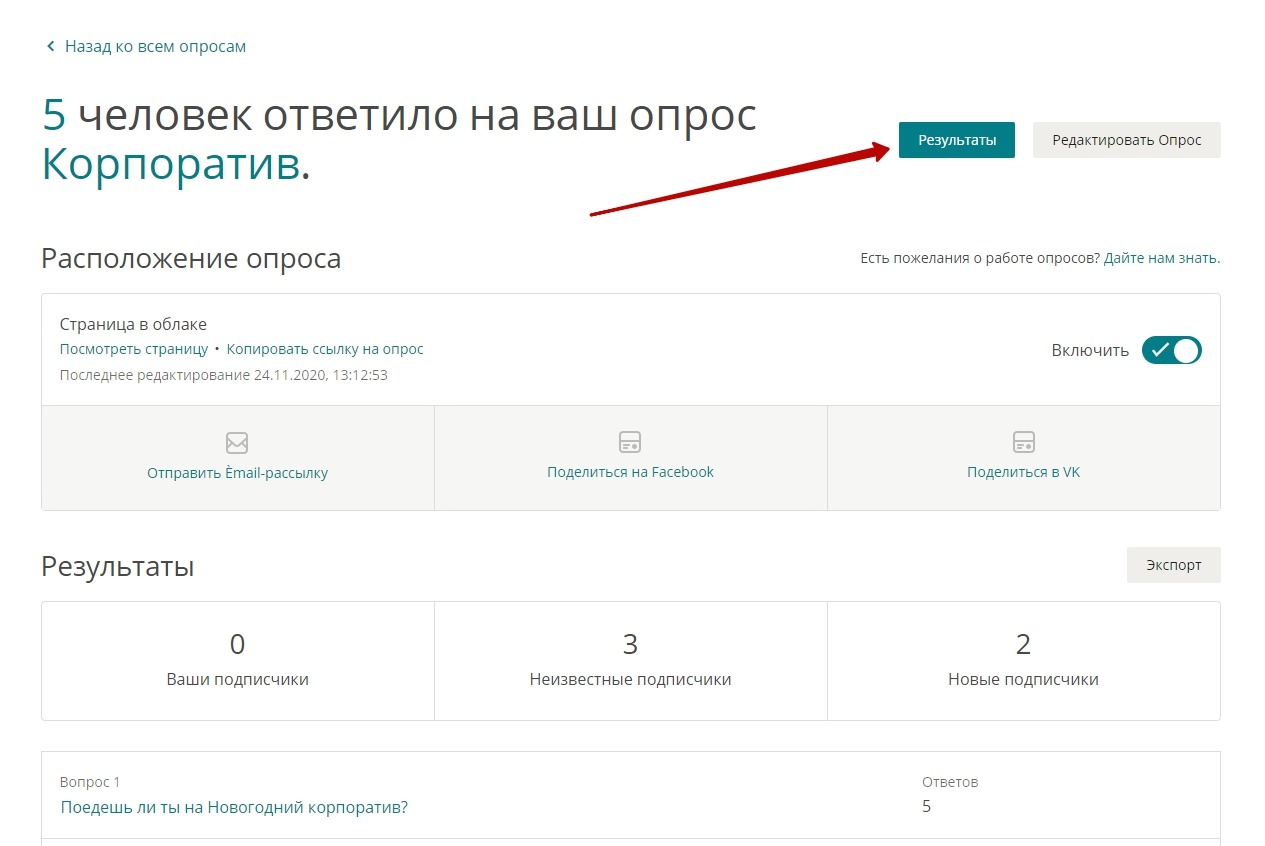The height and width of the screenshot is (846, 1265).
Task: Share survey via 'Поделиться на Facebook' text
Action: click(x=630, y=472)
